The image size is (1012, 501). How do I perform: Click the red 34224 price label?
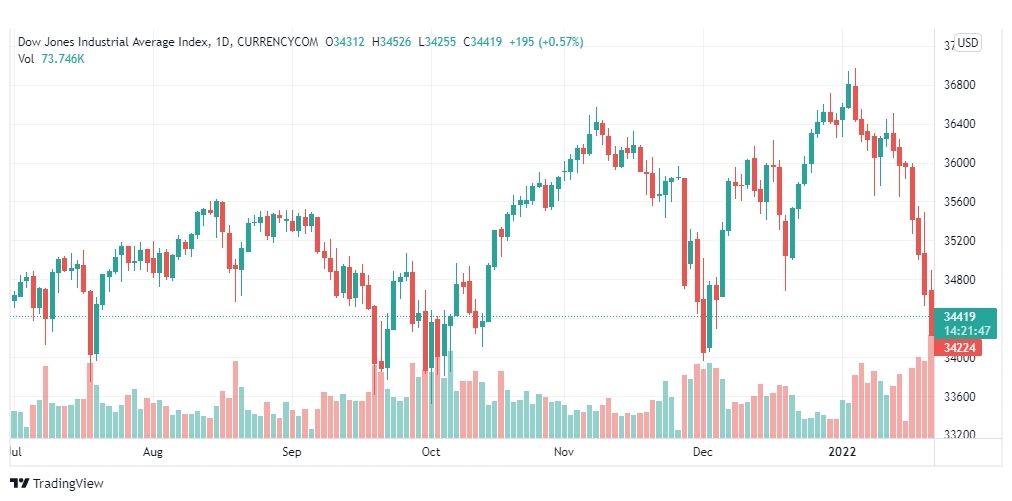(x=958, y=348)
